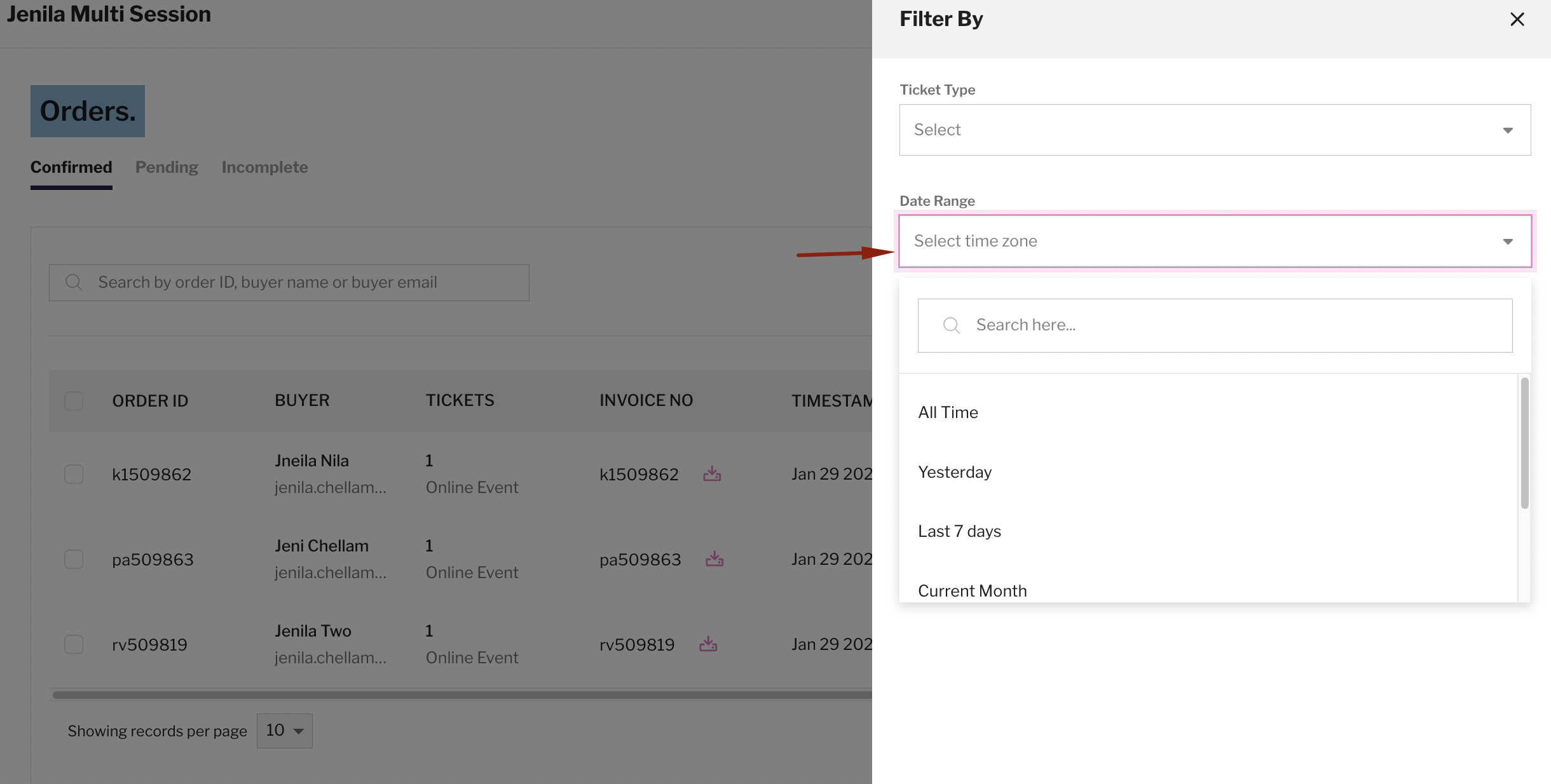Image resolution: width=1551 pixels, height=784 pixels.
Task: Download invoice for order rv509819
Action: click(708, 644)
